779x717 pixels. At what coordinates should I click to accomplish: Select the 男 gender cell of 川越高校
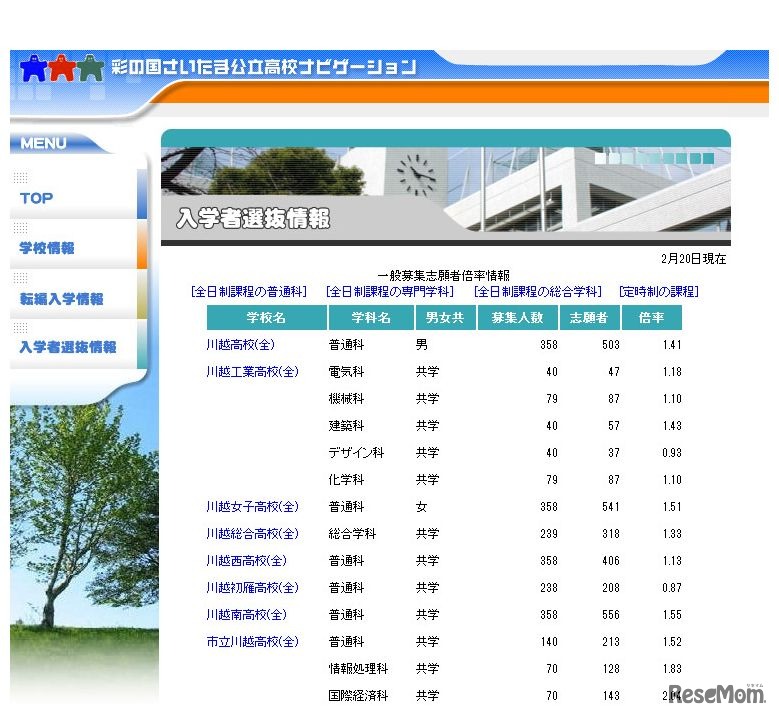[422, 345]
